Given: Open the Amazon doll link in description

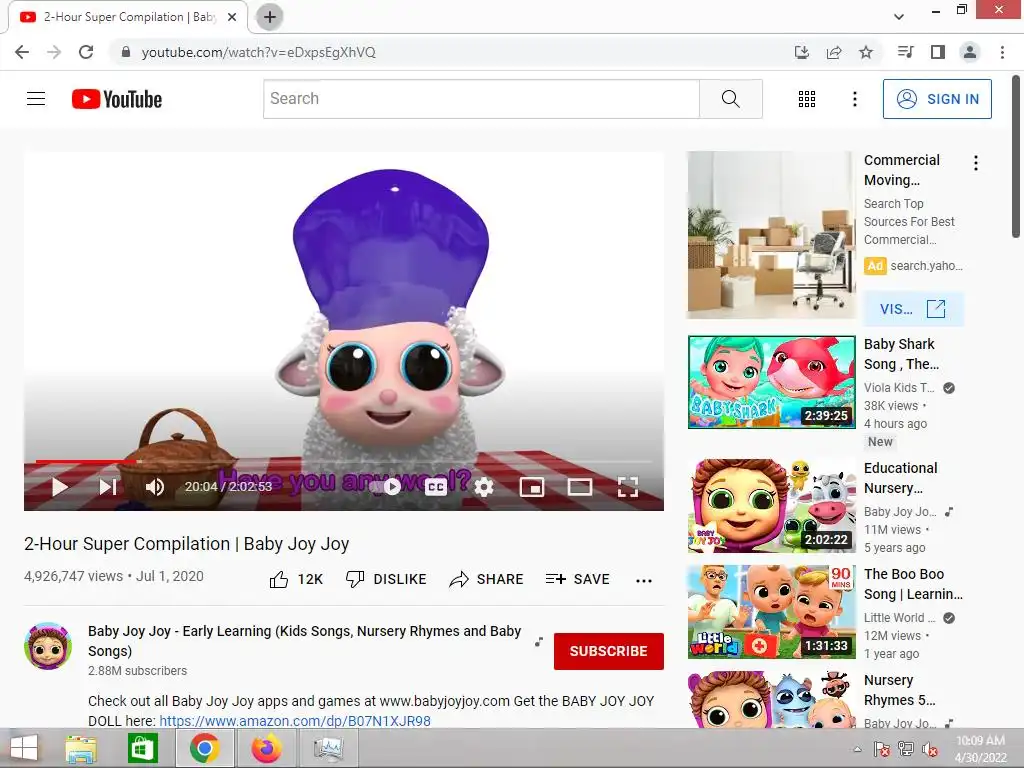Looking at the screenshot, I should pos(295,720).
